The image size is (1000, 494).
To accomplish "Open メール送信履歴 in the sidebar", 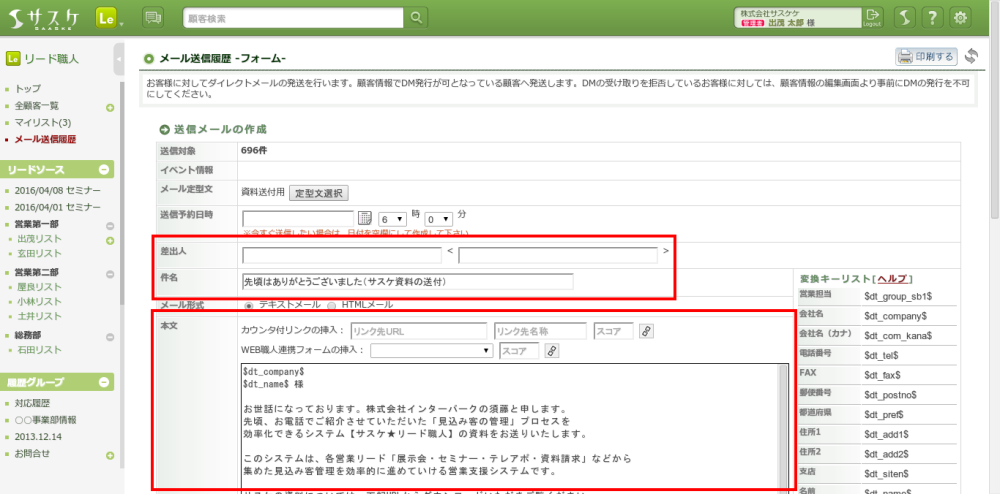I will (45, 139).
